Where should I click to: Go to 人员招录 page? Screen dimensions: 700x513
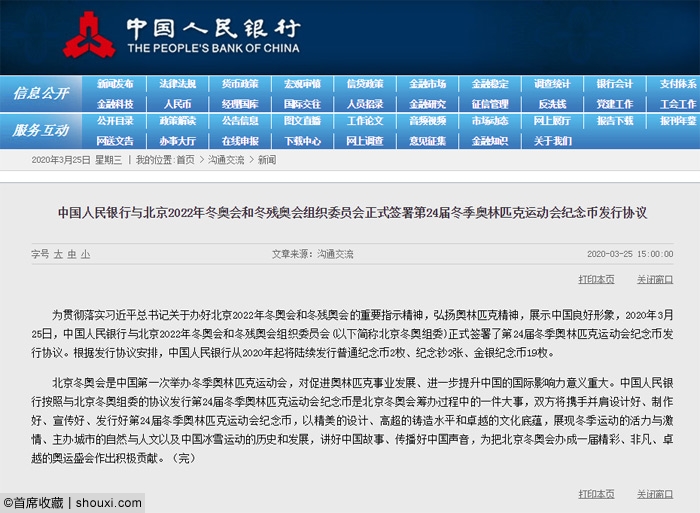pos(365,104)
